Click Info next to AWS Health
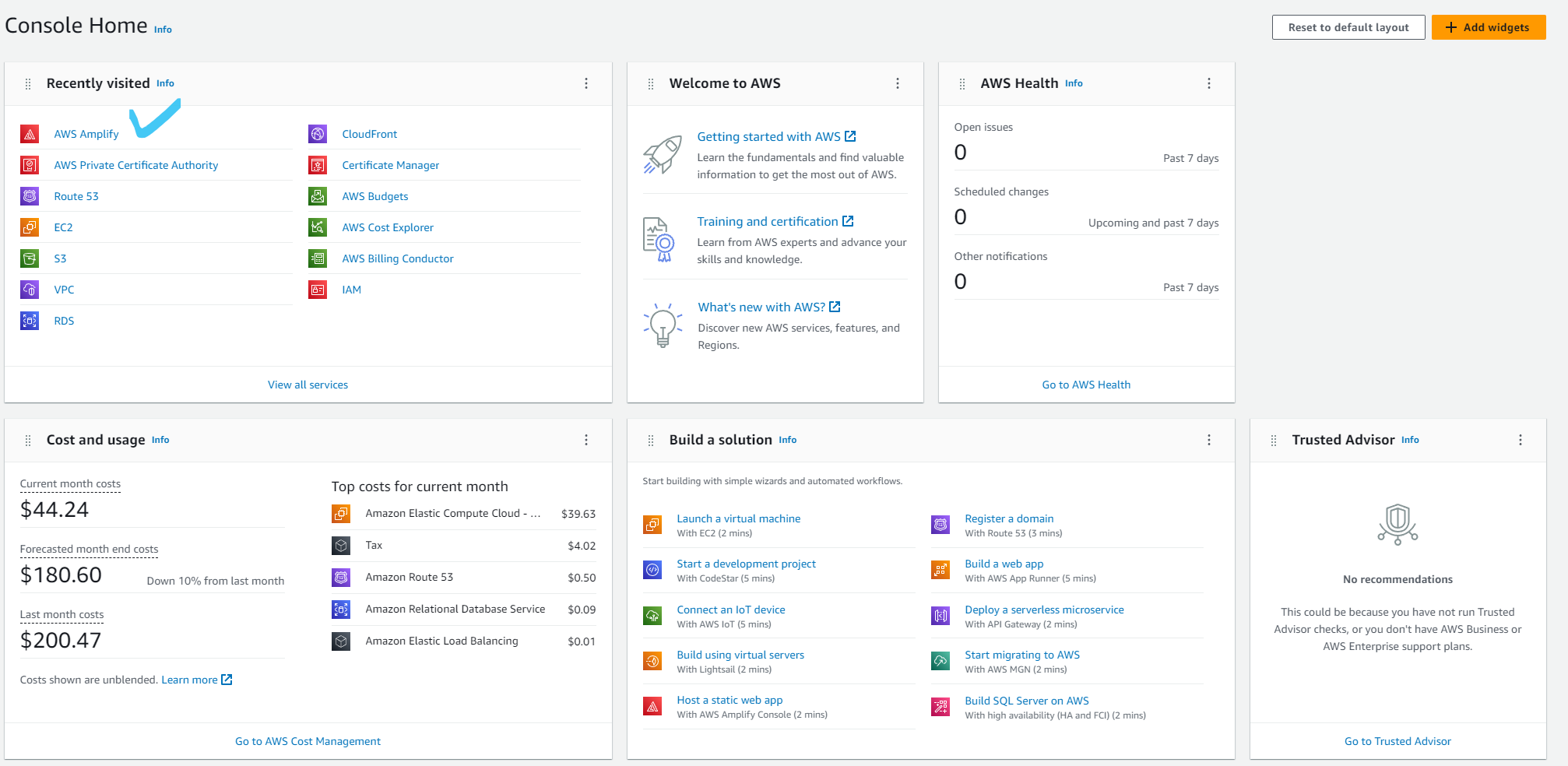 [1074, 83]
